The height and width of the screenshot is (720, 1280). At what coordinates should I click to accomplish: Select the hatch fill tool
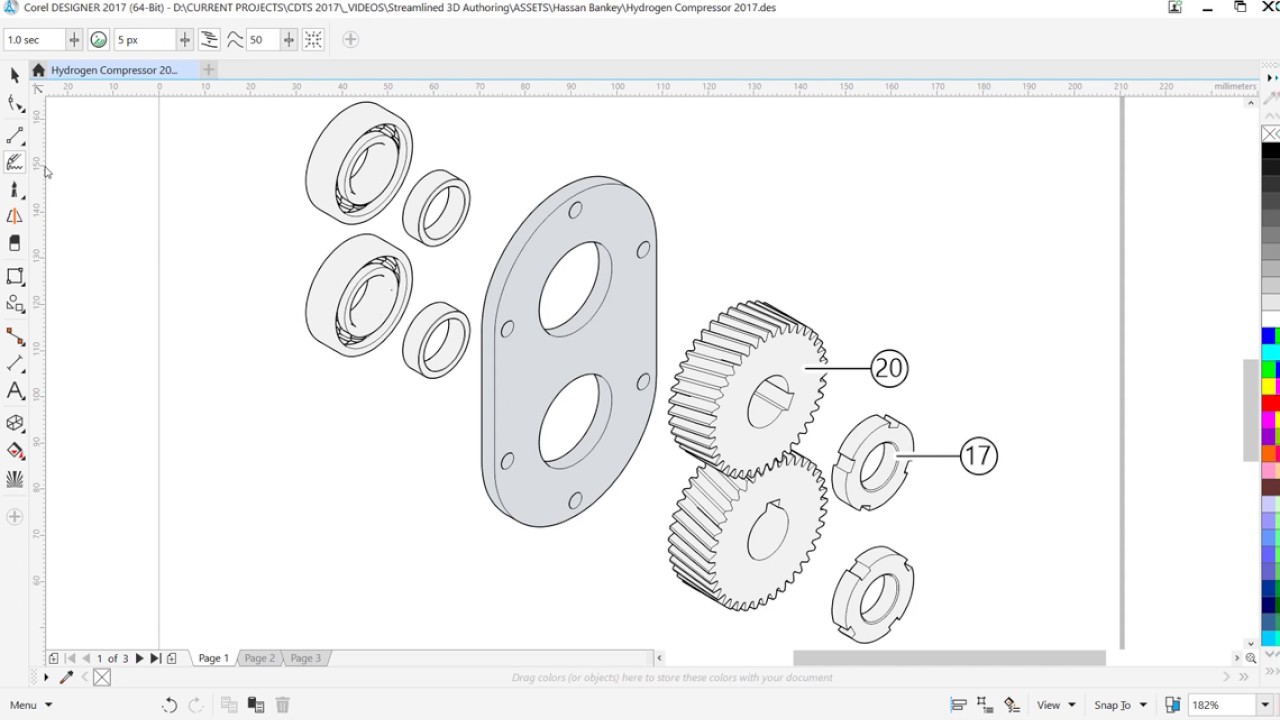(15, 479)
